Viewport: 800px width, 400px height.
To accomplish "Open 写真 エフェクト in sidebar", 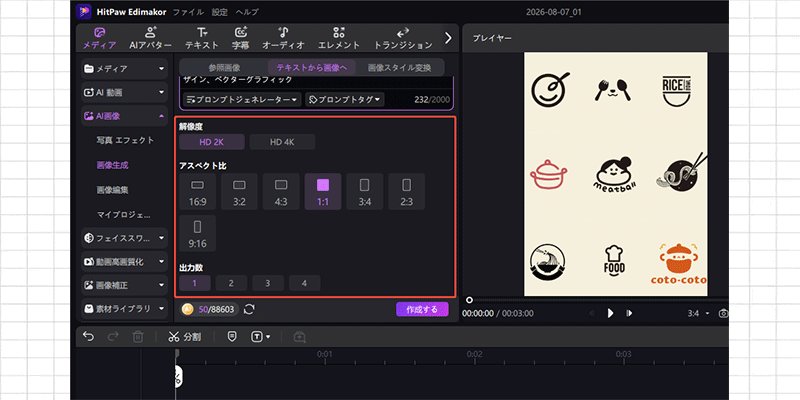I will 125,140.
